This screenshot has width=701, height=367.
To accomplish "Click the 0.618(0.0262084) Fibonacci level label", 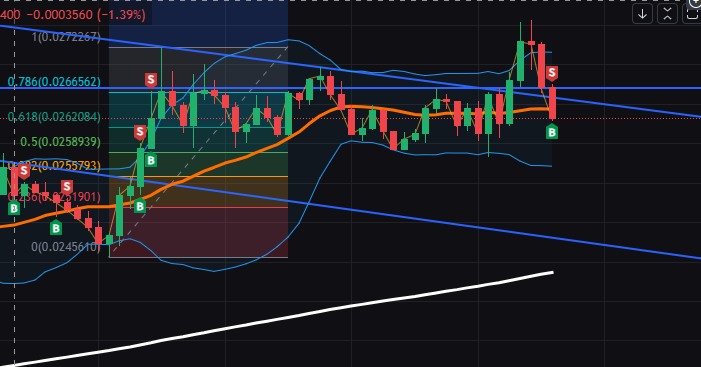I will coord(54,117).
